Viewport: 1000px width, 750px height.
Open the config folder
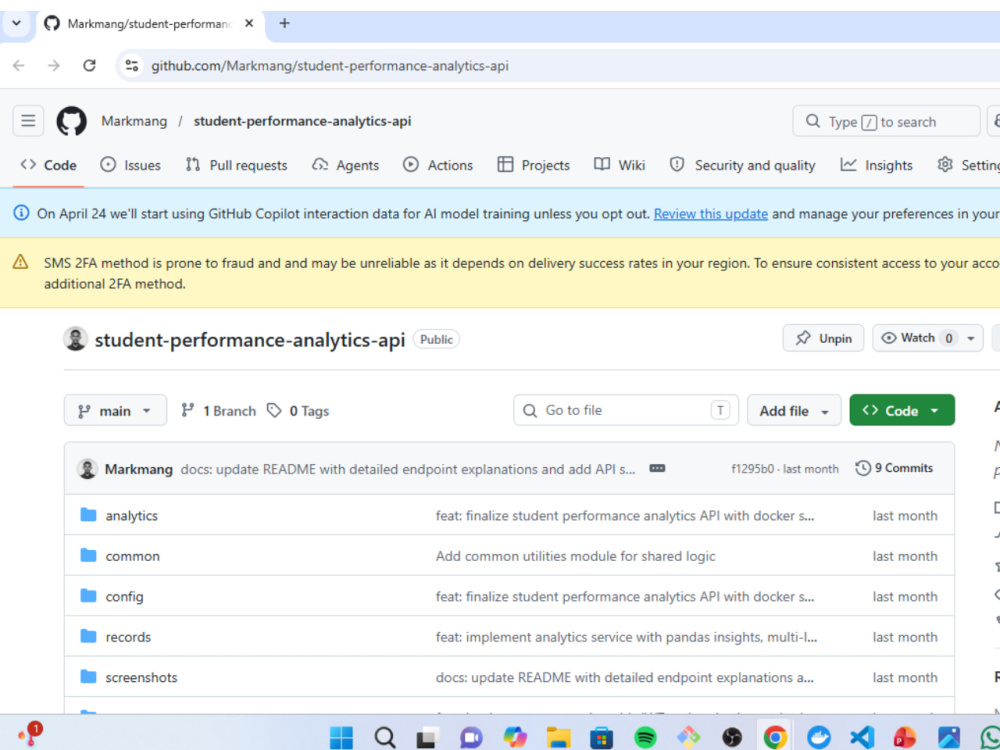point(124,596)
